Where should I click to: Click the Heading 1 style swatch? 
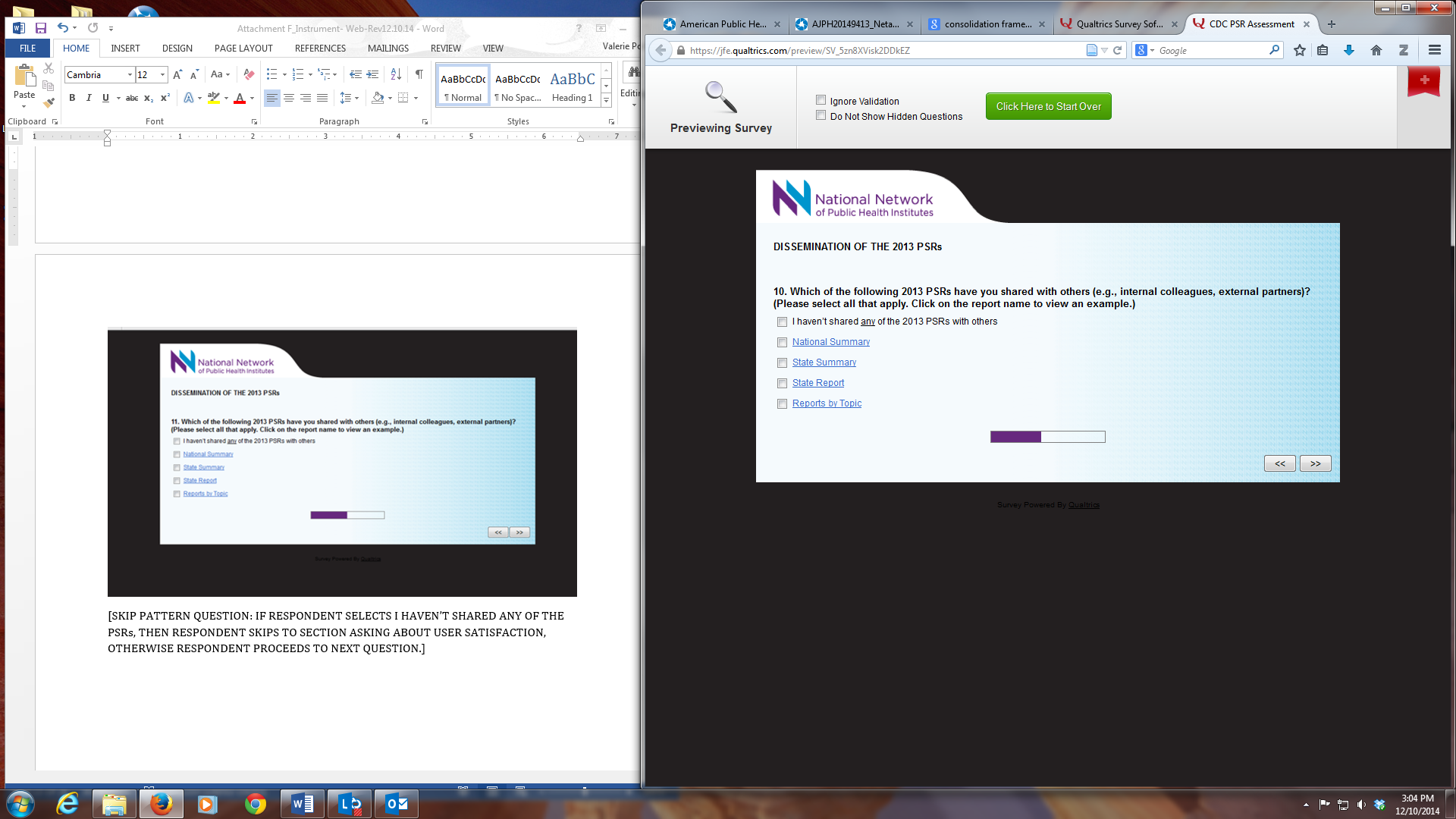point(572,86)
